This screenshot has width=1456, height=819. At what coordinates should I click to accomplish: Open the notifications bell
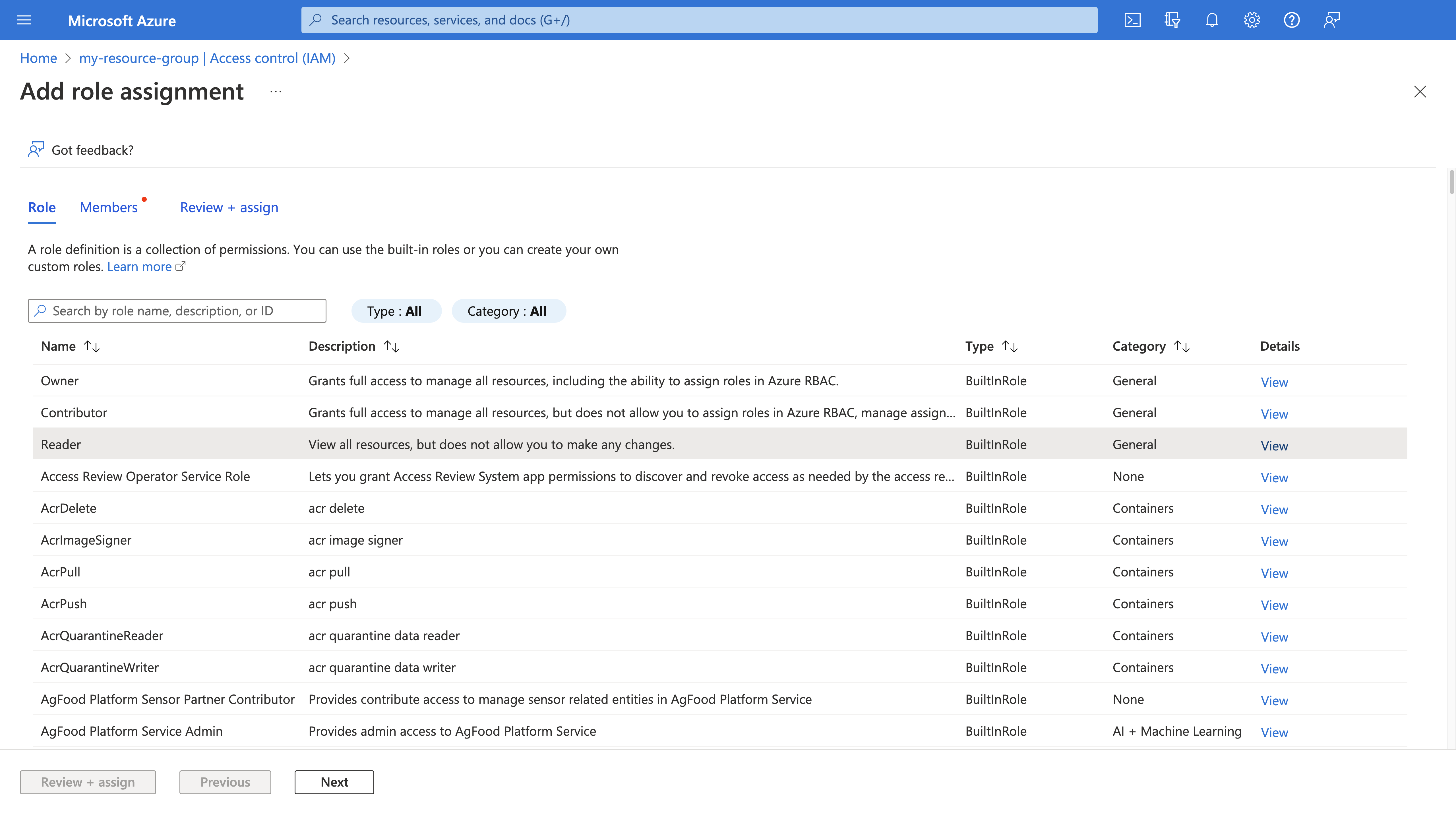pos(1212,20)
